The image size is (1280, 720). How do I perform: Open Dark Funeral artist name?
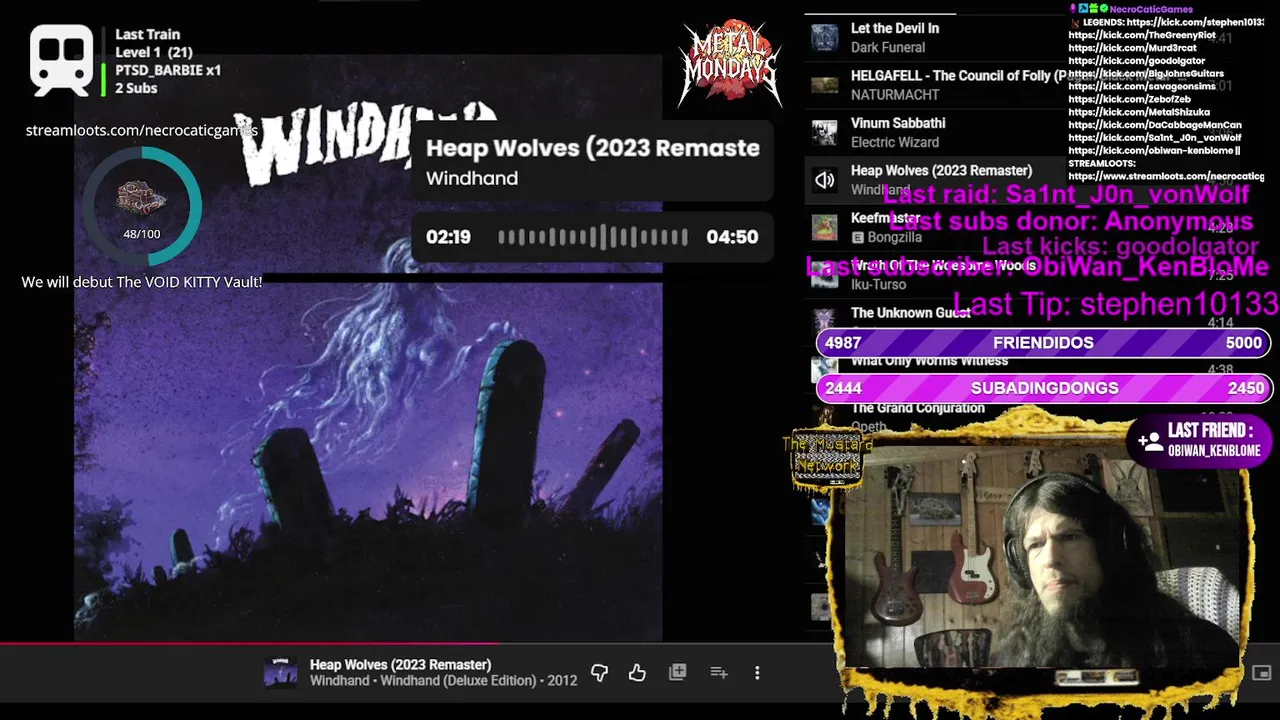(x=888, y=47)
